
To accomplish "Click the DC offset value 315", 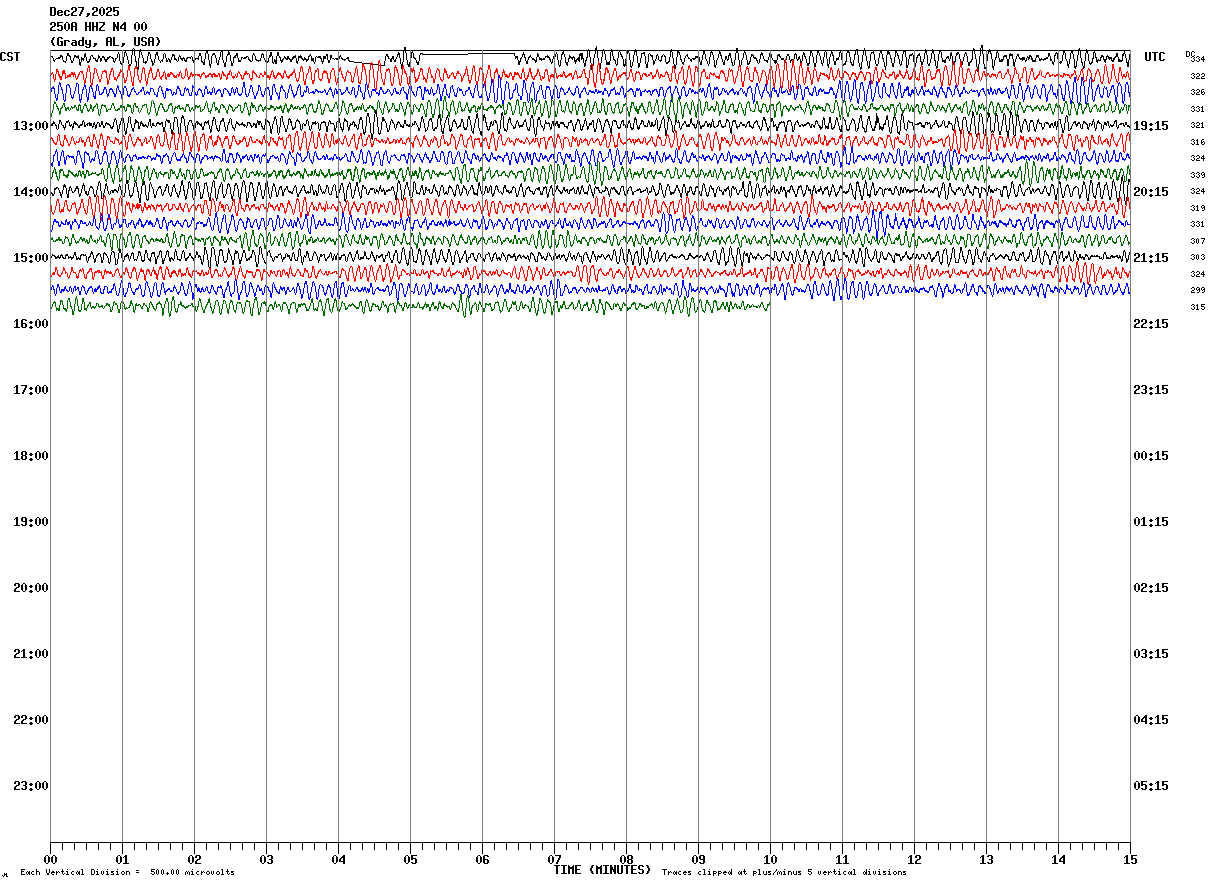I will [x=1198, y=307].
